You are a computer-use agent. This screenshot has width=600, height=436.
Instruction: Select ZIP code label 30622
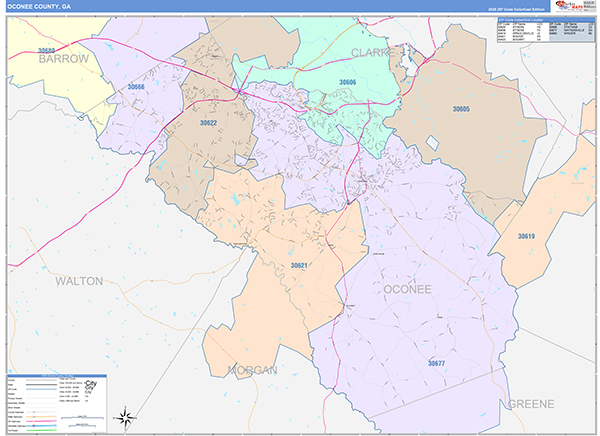[209, 123]
